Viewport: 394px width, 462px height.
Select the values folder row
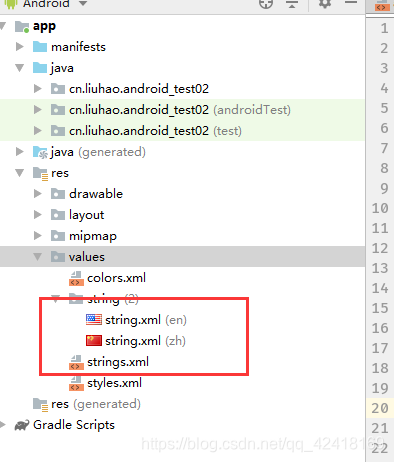[182, 257]
